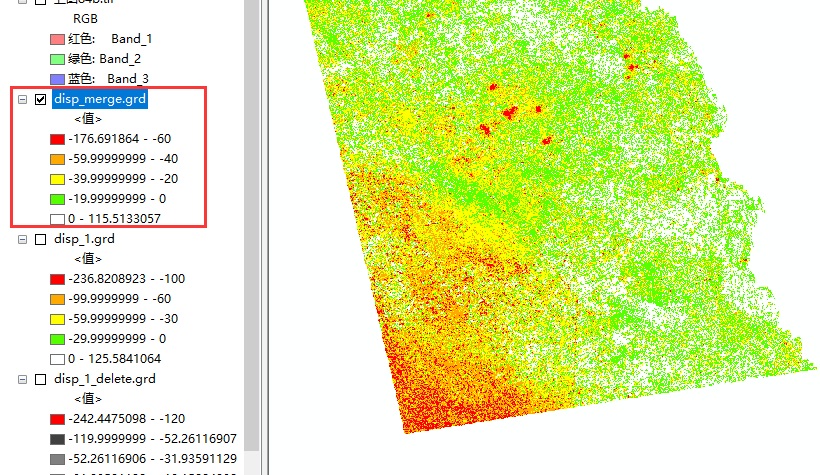This screenshot has height=475, width=820.
Task: Collapse the disp_merge.grd layer legend
Action: point(22,99)
